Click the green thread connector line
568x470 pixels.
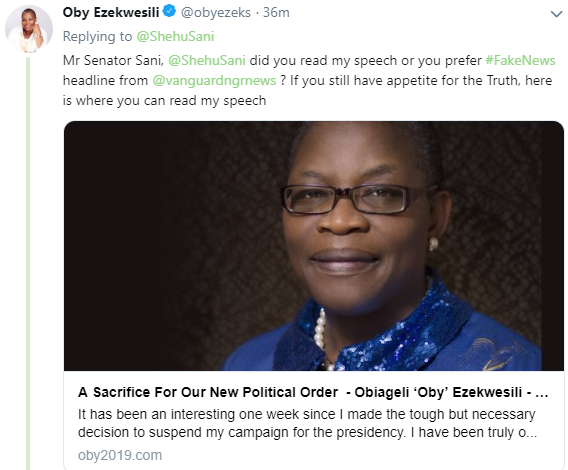[x=28, y=263]
